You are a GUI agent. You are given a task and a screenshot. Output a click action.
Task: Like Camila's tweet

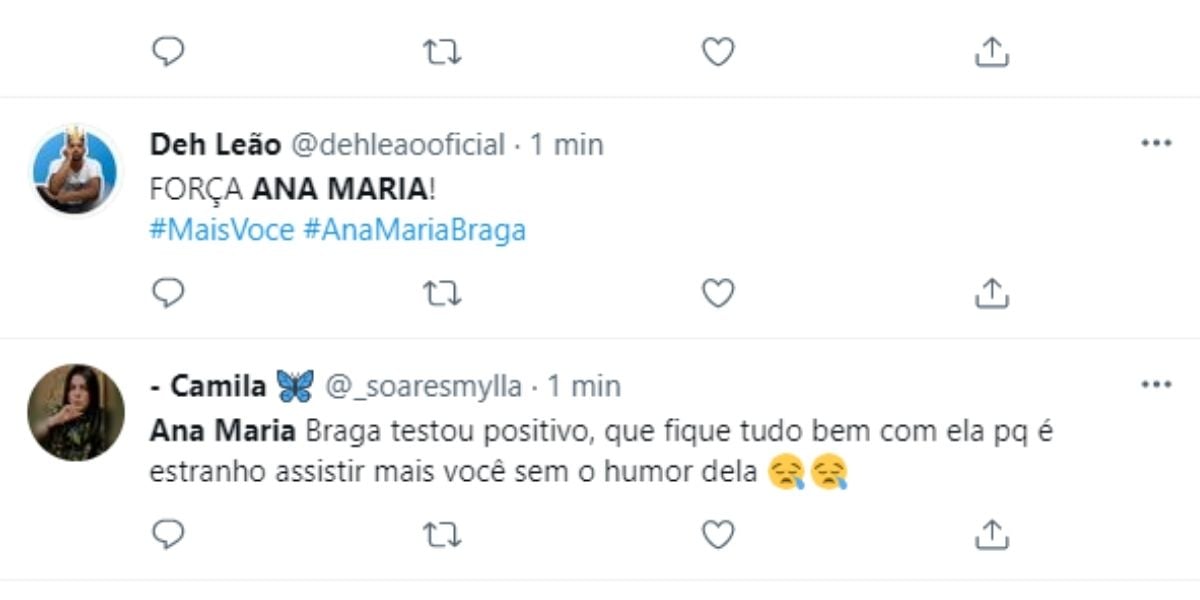(x=718, y=534)
